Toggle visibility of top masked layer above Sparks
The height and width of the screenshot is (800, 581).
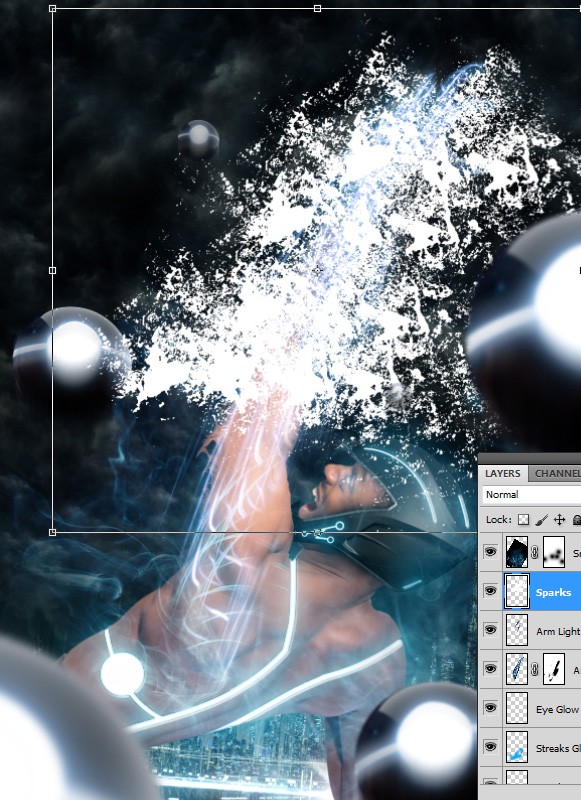pos(490,552)
